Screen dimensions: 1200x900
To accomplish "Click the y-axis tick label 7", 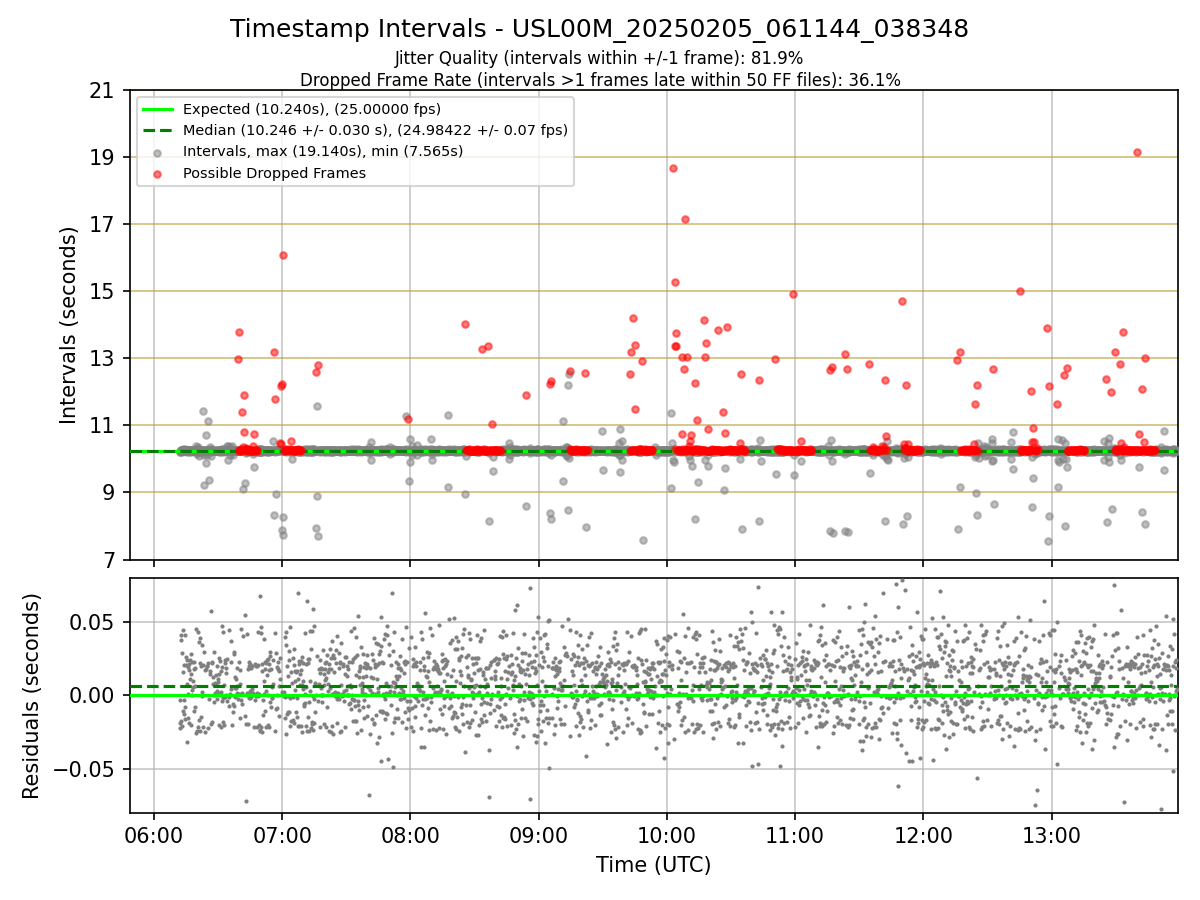I will pyautogui.click(x=107, y=560).
